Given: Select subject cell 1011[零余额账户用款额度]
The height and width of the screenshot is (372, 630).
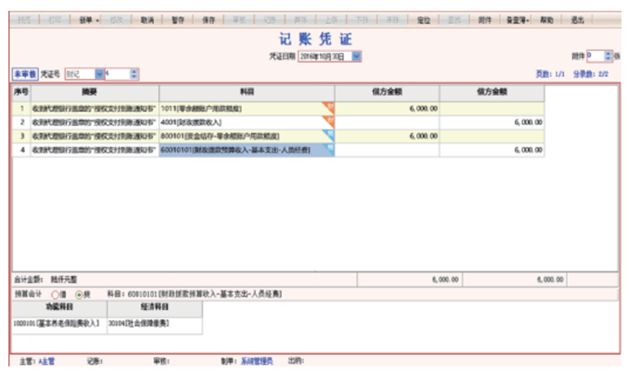Looking at the screenshot, I should click(x=247, y=108).
